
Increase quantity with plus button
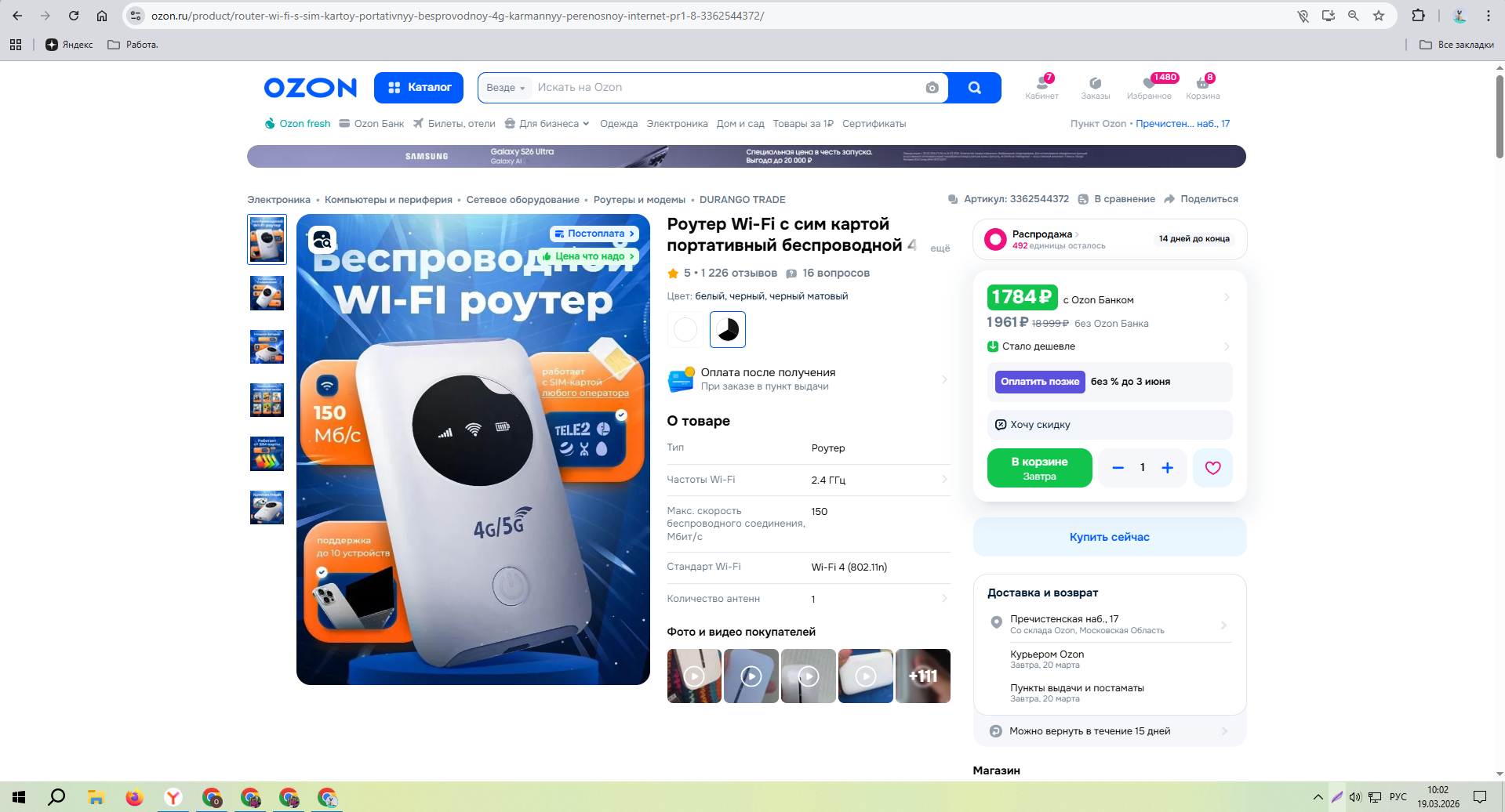[1167, 468]
